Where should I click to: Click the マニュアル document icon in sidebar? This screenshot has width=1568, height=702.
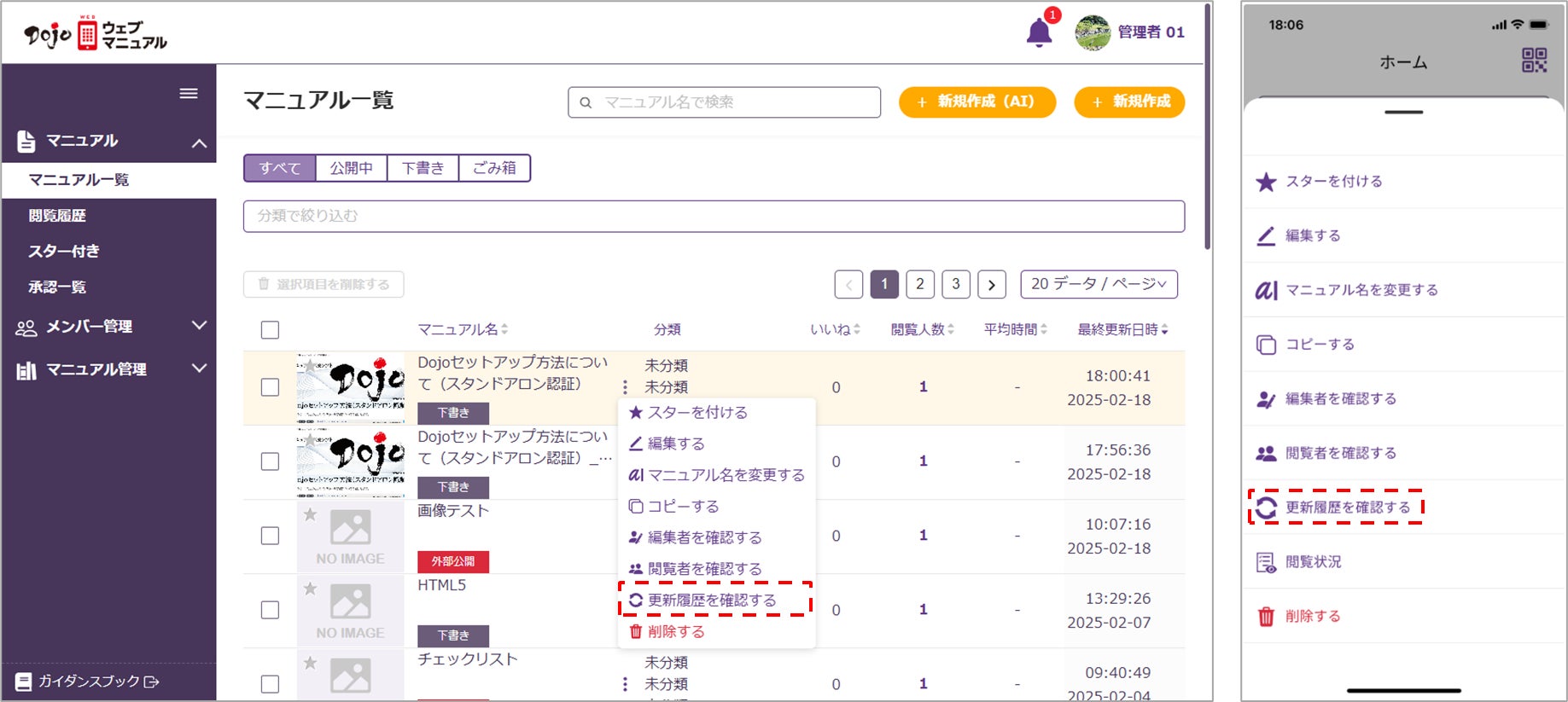tap(26, 142)
